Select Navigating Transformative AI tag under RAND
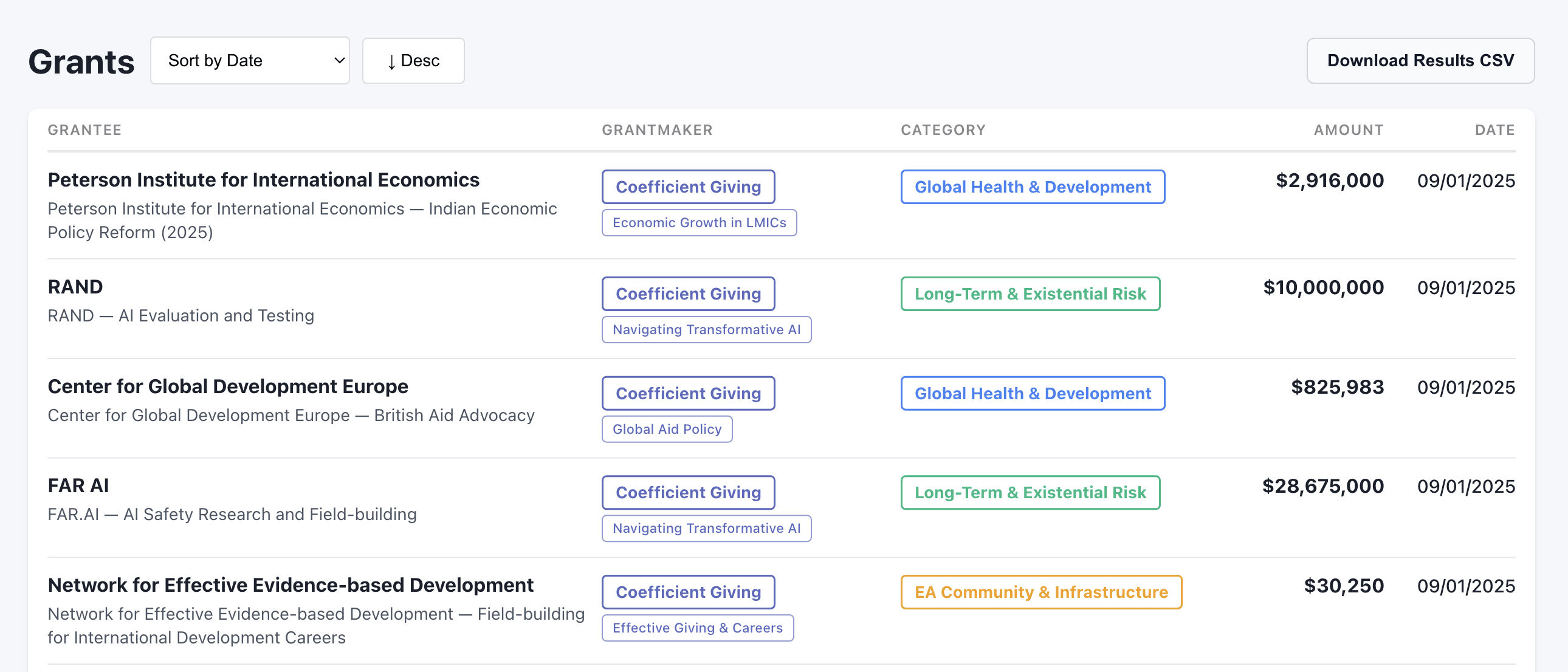Image resolution: width=1568 pixels, height=672 pixels. [706, 329]
